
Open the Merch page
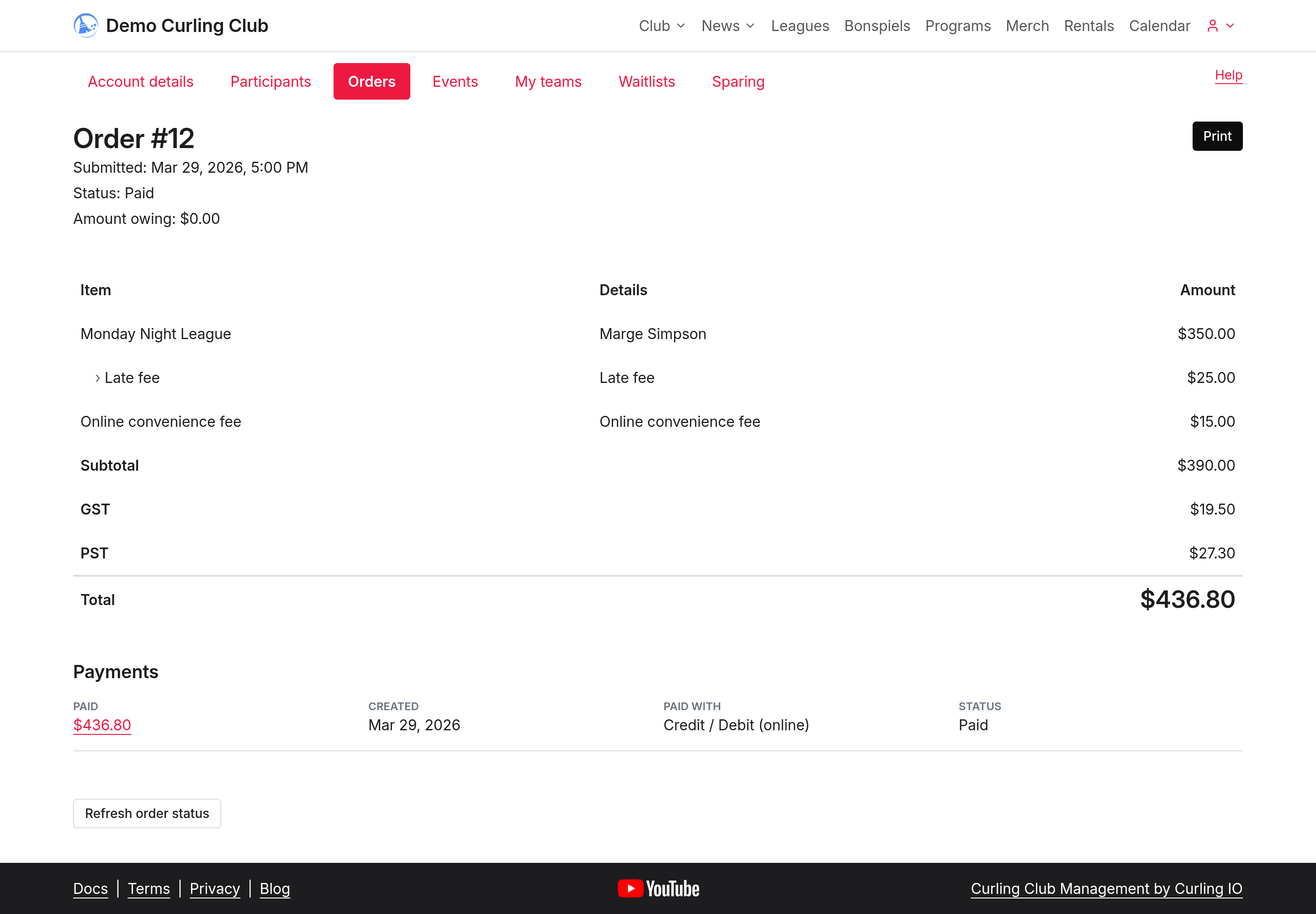pos(1027,26)
